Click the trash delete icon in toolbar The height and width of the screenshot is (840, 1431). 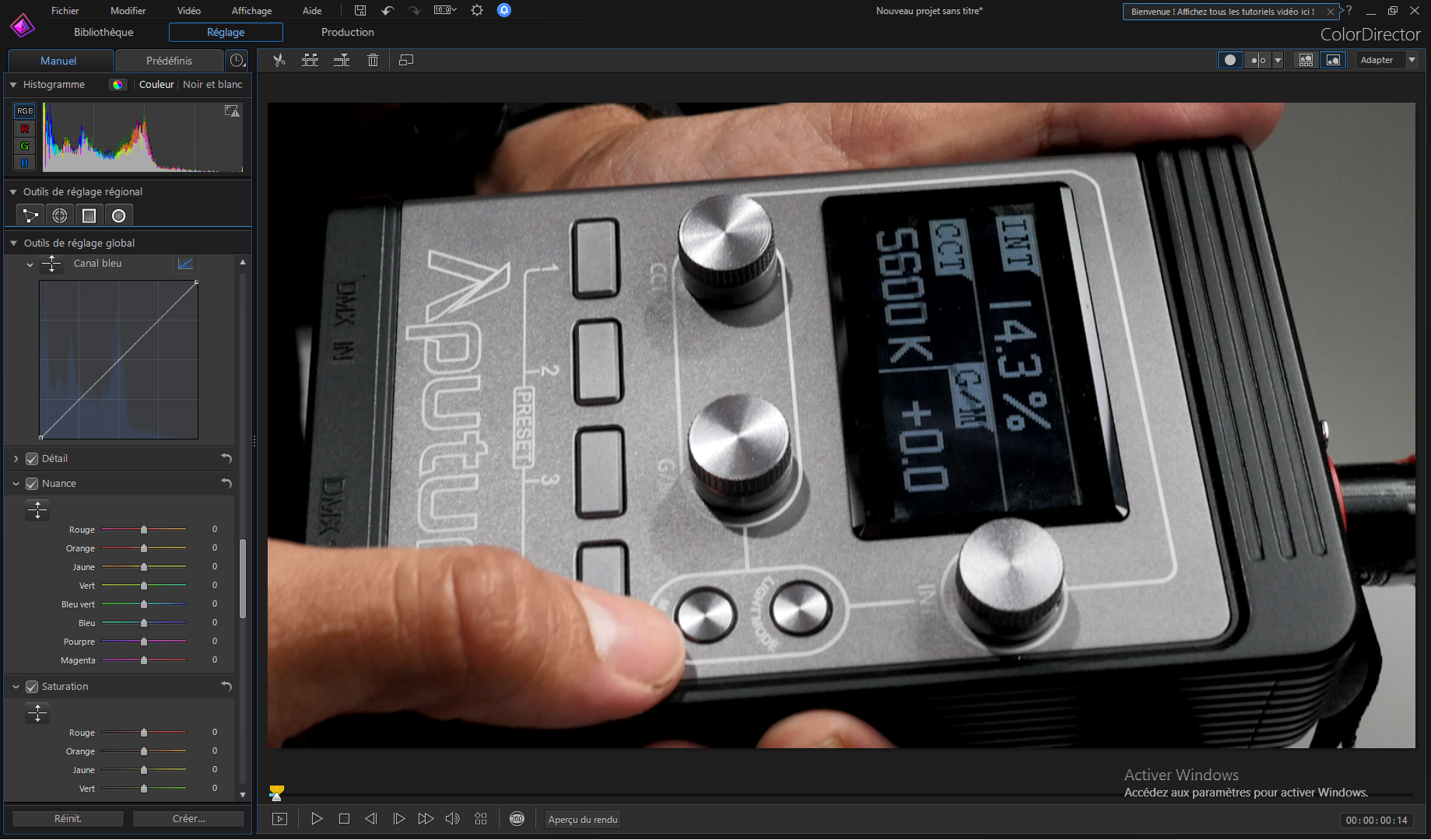tap(373, 60)
